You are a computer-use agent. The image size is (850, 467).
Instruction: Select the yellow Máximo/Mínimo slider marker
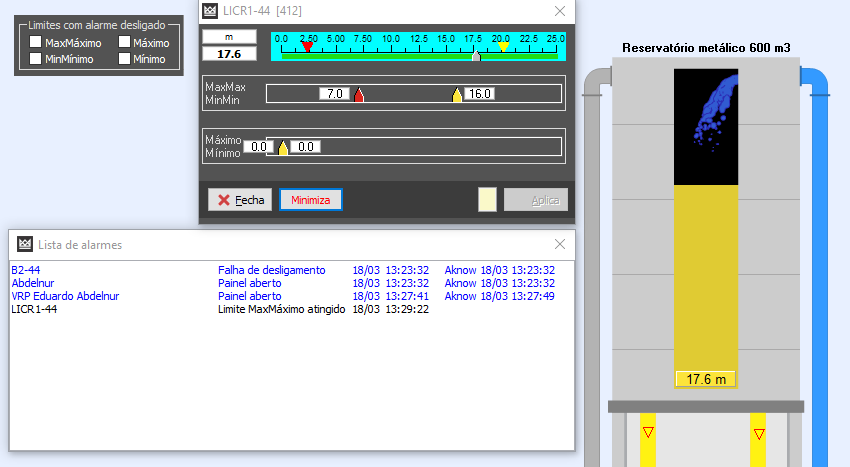(x=283, y=148)
